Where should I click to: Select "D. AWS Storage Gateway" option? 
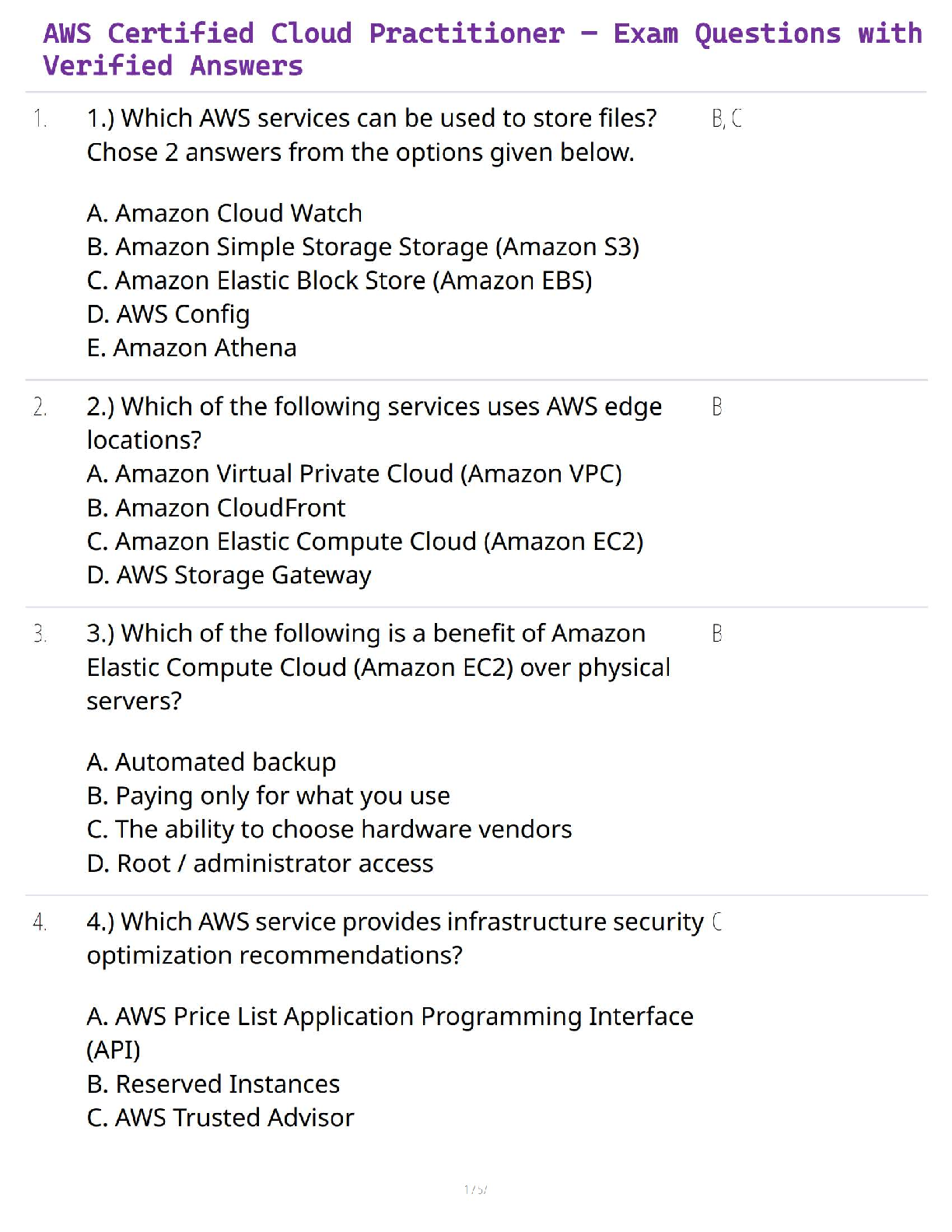pos(229,576)
